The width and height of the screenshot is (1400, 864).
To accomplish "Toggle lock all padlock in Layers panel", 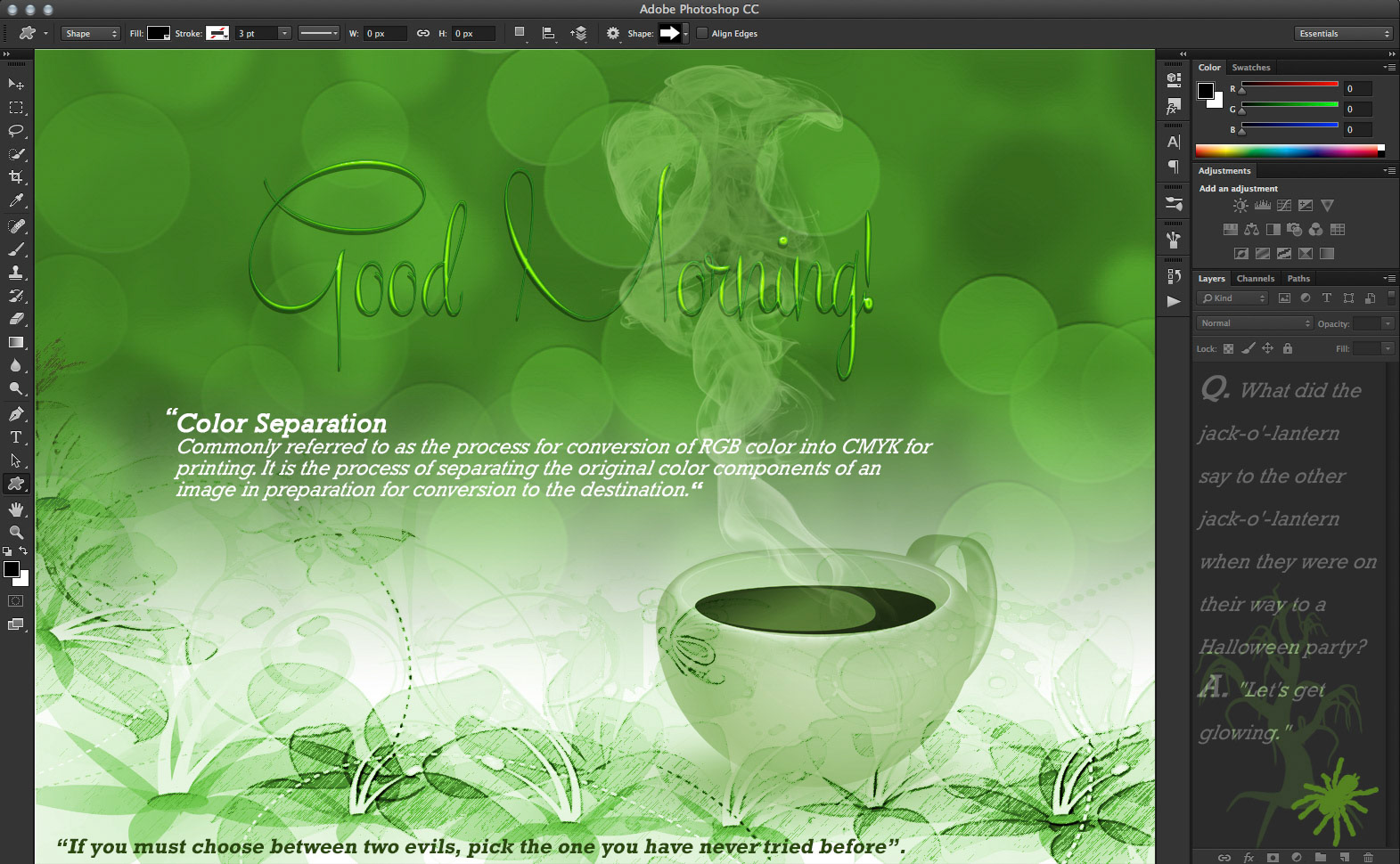I will point(1287,348).
